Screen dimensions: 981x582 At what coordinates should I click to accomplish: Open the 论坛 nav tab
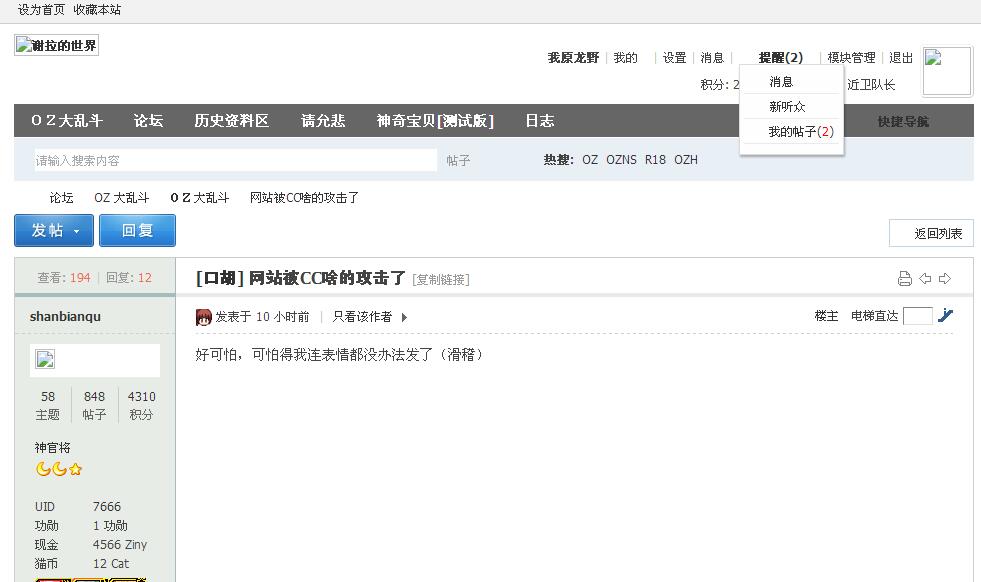pos(148,121)
